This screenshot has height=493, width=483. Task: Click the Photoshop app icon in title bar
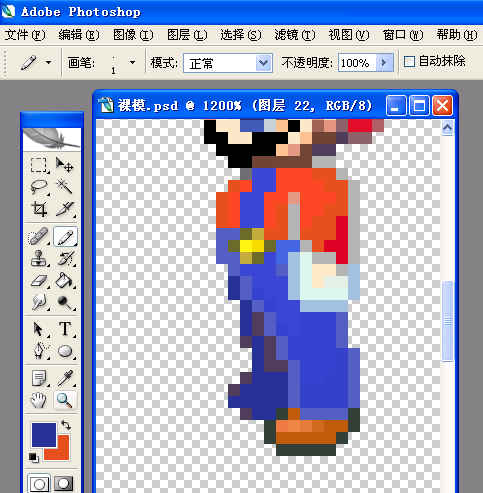(x=8, y=11)
